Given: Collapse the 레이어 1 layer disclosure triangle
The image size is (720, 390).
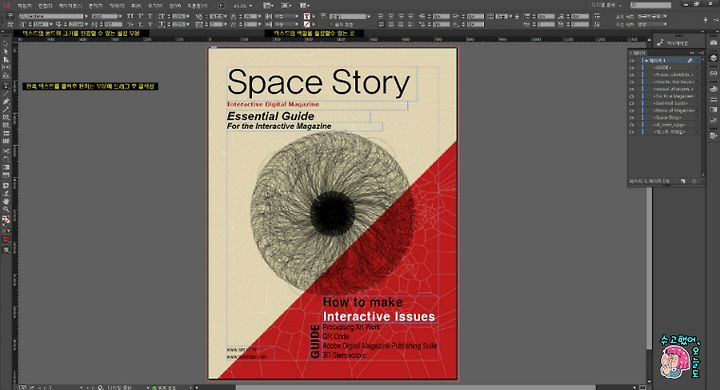Looking at the screenshot, I should click(x=647, y=61).
